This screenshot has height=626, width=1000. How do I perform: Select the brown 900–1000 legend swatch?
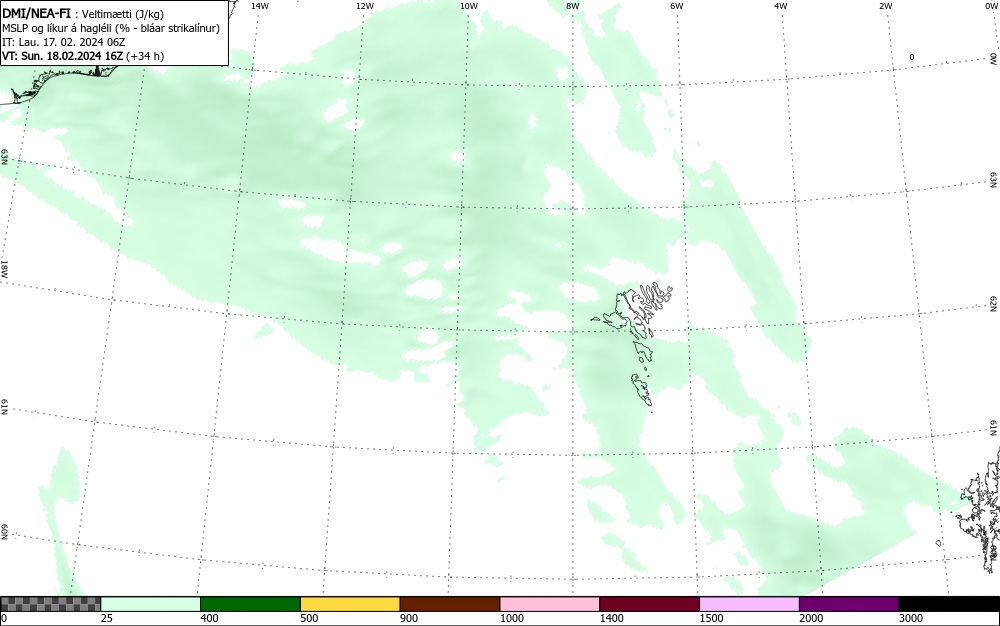pos(450,604)
